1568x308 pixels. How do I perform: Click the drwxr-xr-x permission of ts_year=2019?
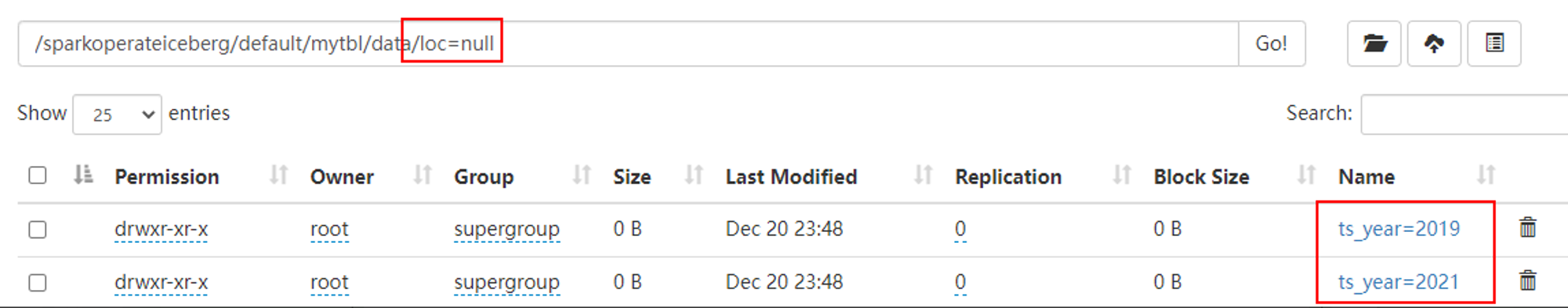pos(161,229)
